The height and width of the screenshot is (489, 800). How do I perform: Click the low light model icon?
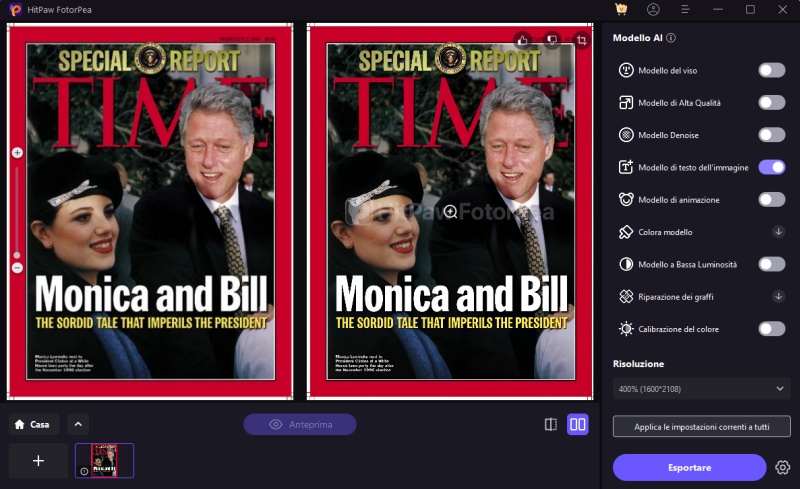pyautogui.click(x=626, y=264)
